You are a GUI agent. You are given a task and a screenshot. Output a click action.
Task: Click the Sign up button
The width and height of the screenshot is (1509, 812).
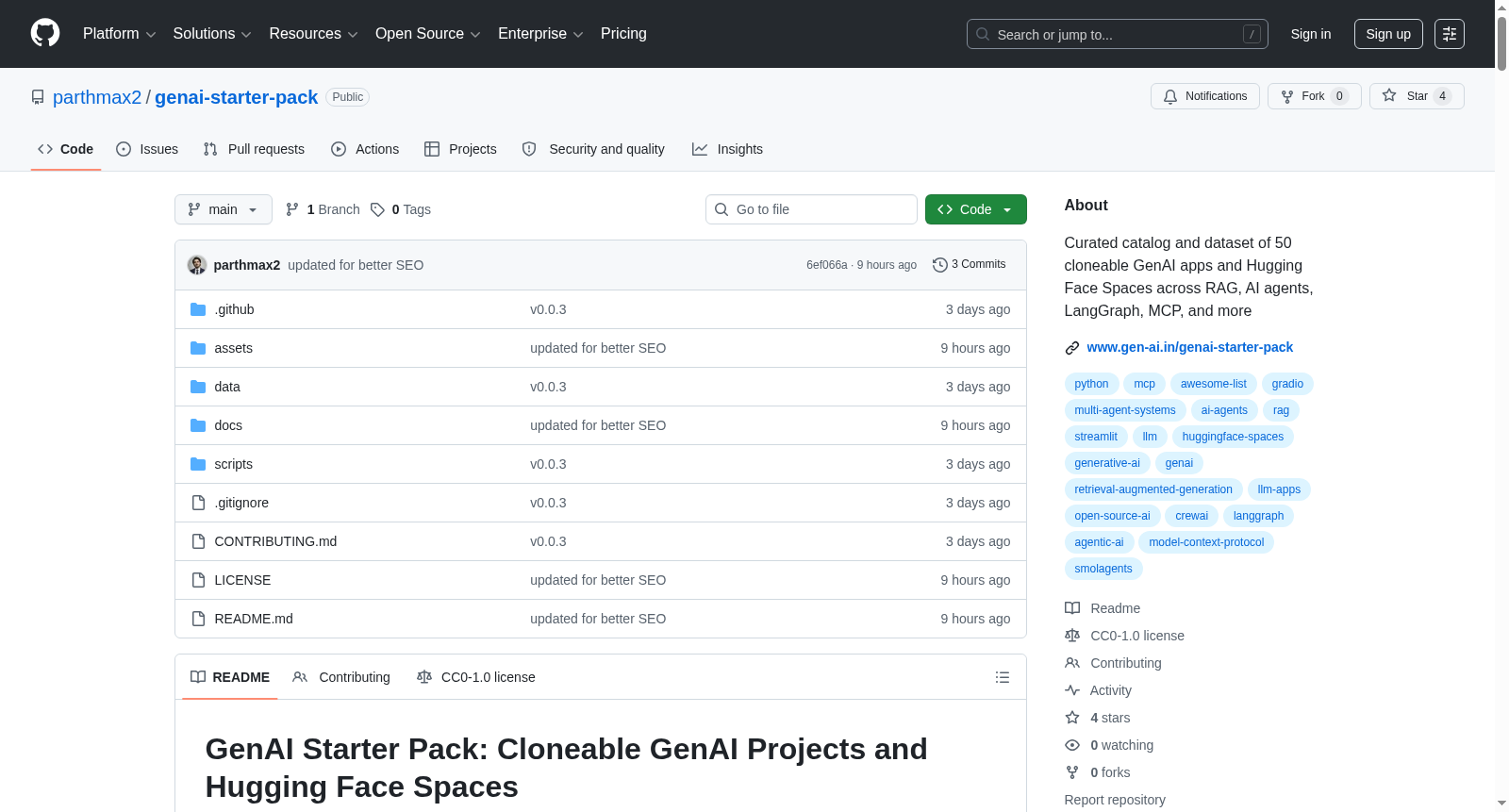point(1388,34)
